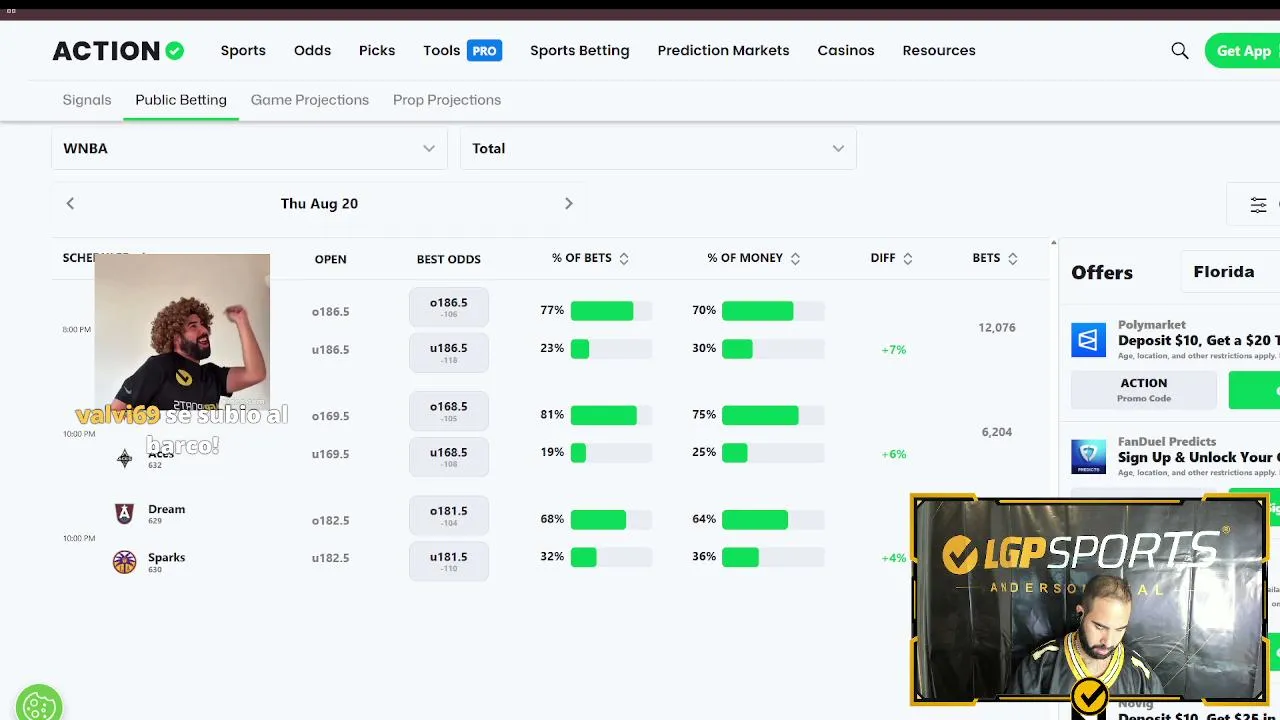Click the PRO badge next to Tools

click(484, 50)
